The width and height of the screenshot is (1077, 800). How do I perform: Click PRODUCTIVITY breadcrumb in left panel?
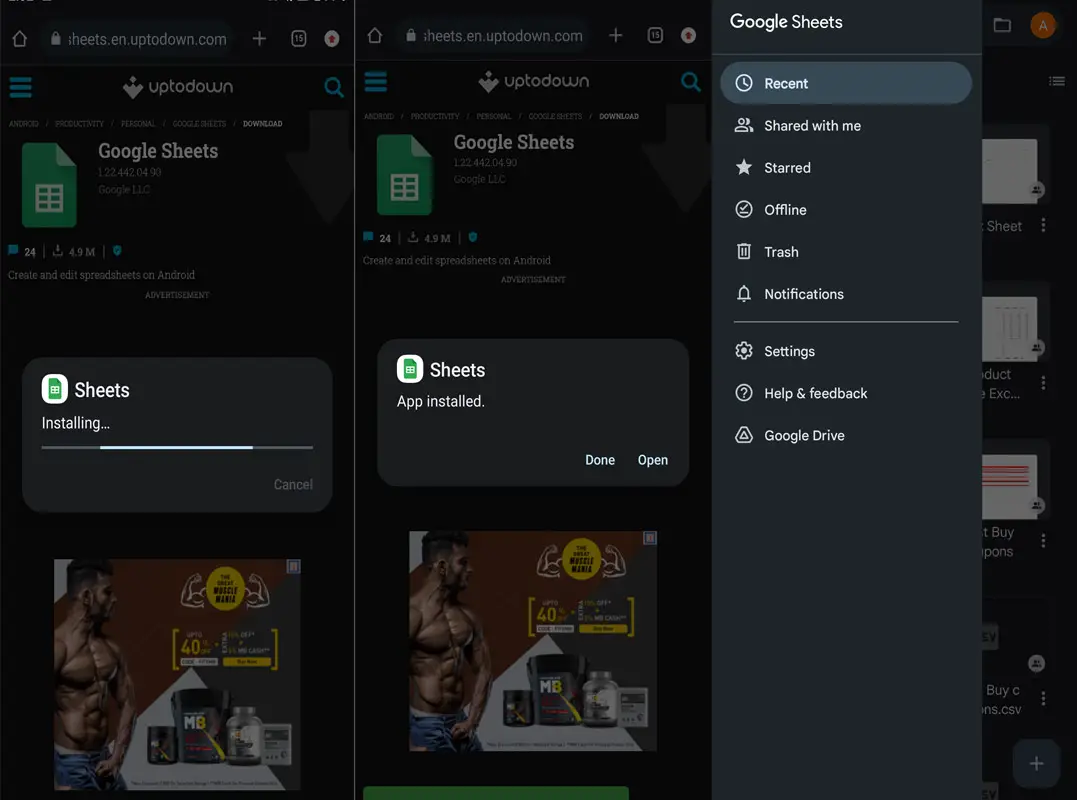80,124
